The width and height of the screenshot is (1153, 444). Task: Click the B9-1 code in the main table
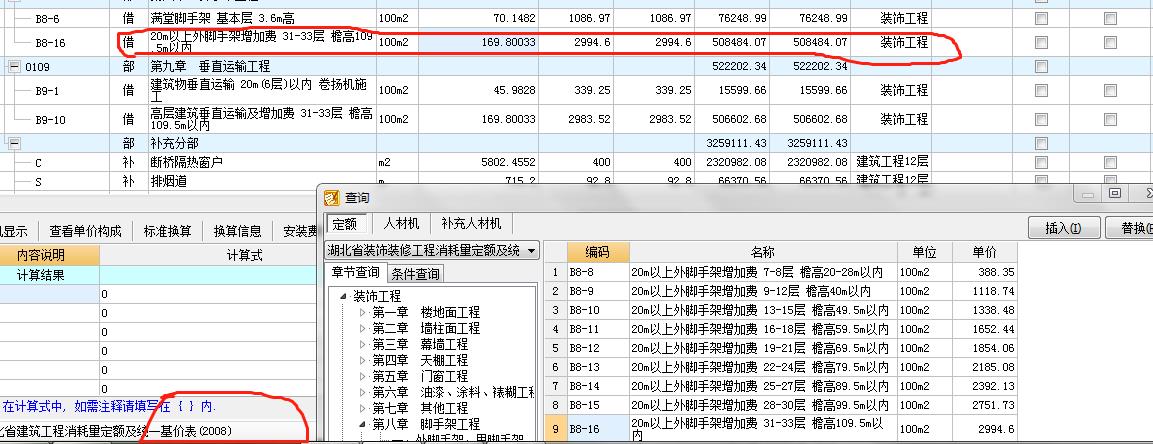(47, 91)
